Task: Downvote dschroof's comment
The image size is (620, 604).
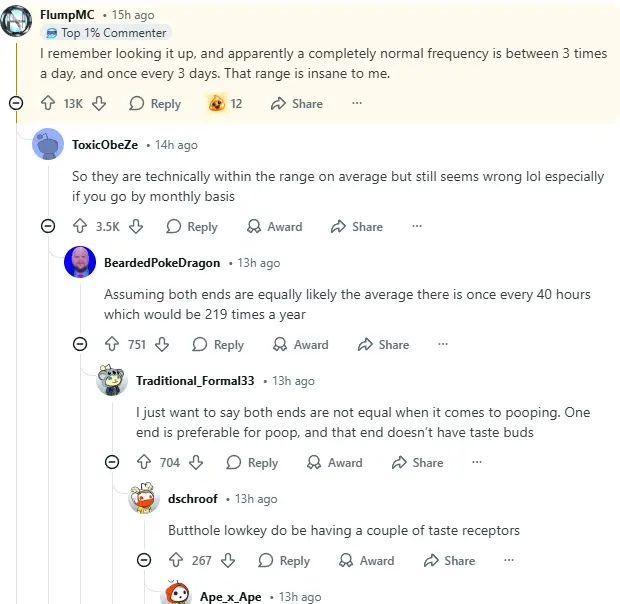Action: pos(227,560)
